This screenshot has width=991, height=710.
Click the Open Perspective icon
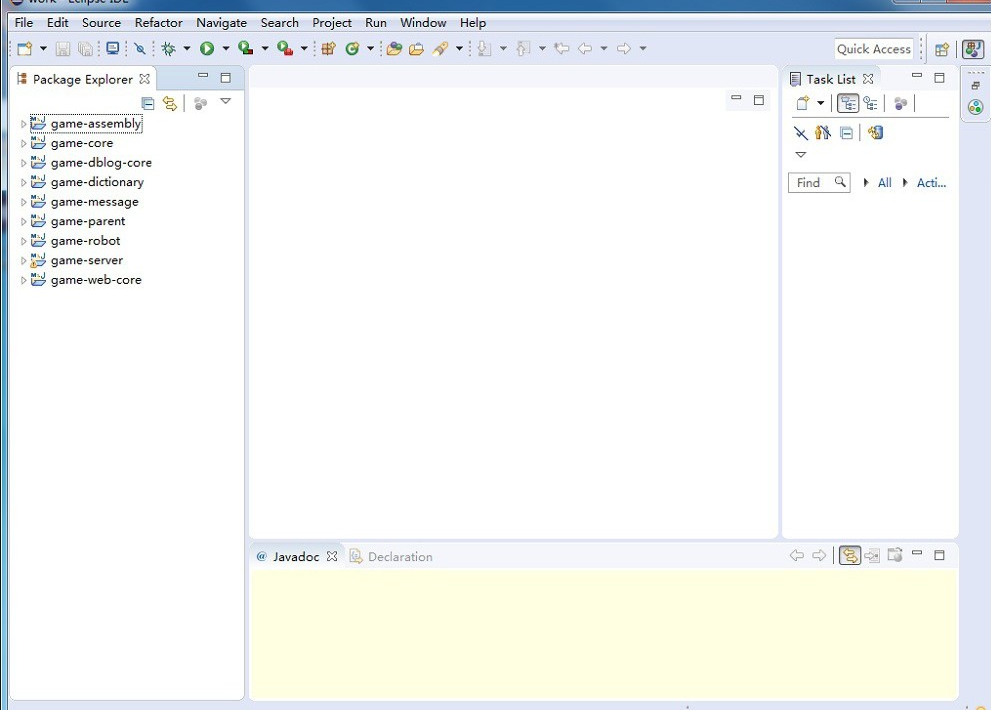[941, 49]
